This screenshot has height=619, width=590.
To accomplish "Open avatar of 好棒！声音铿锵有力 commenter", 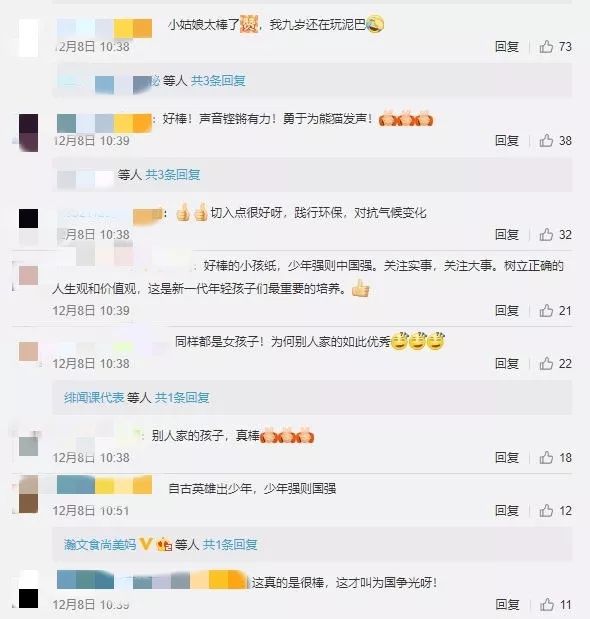I will click(x=28, y=133).
